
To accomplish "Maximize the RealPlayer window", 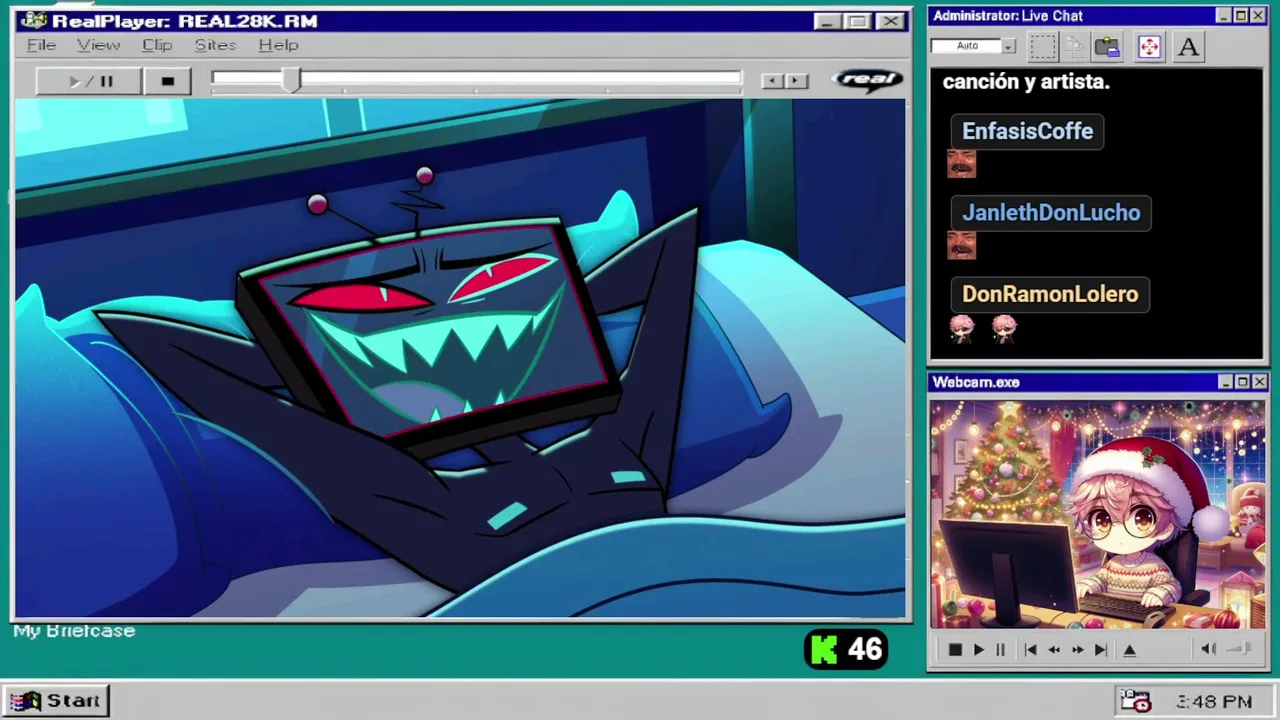I will (858, 21).
